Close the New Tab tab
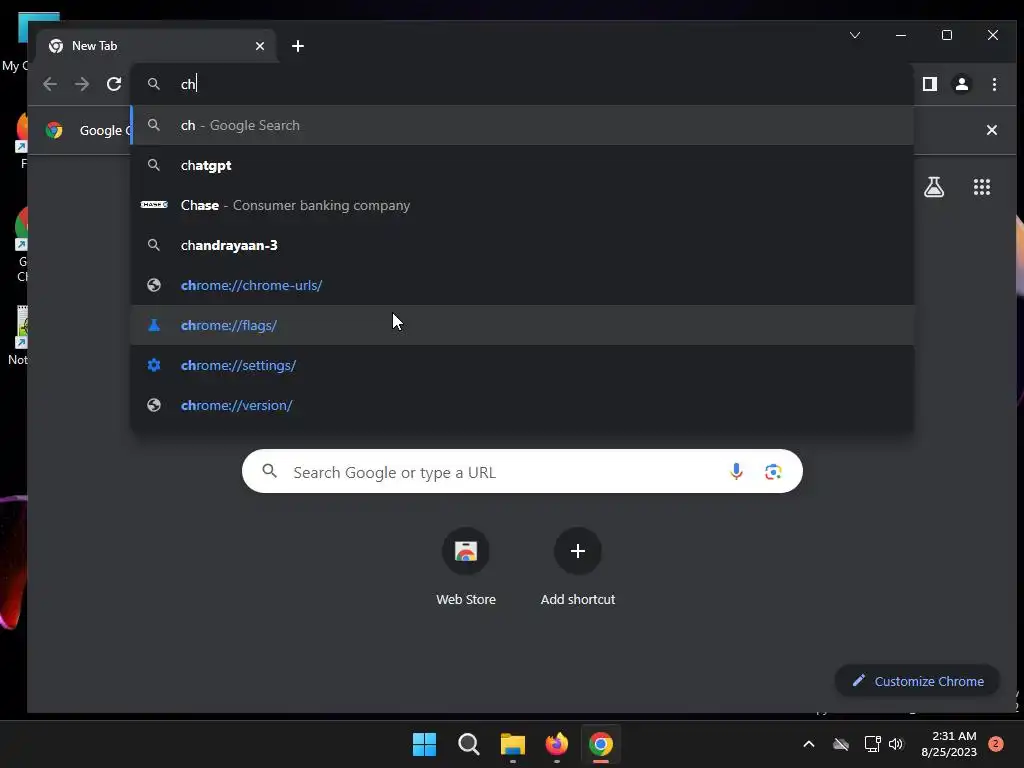The width and height of the screenshot is (1024, 768). click(x=260, y=46)
